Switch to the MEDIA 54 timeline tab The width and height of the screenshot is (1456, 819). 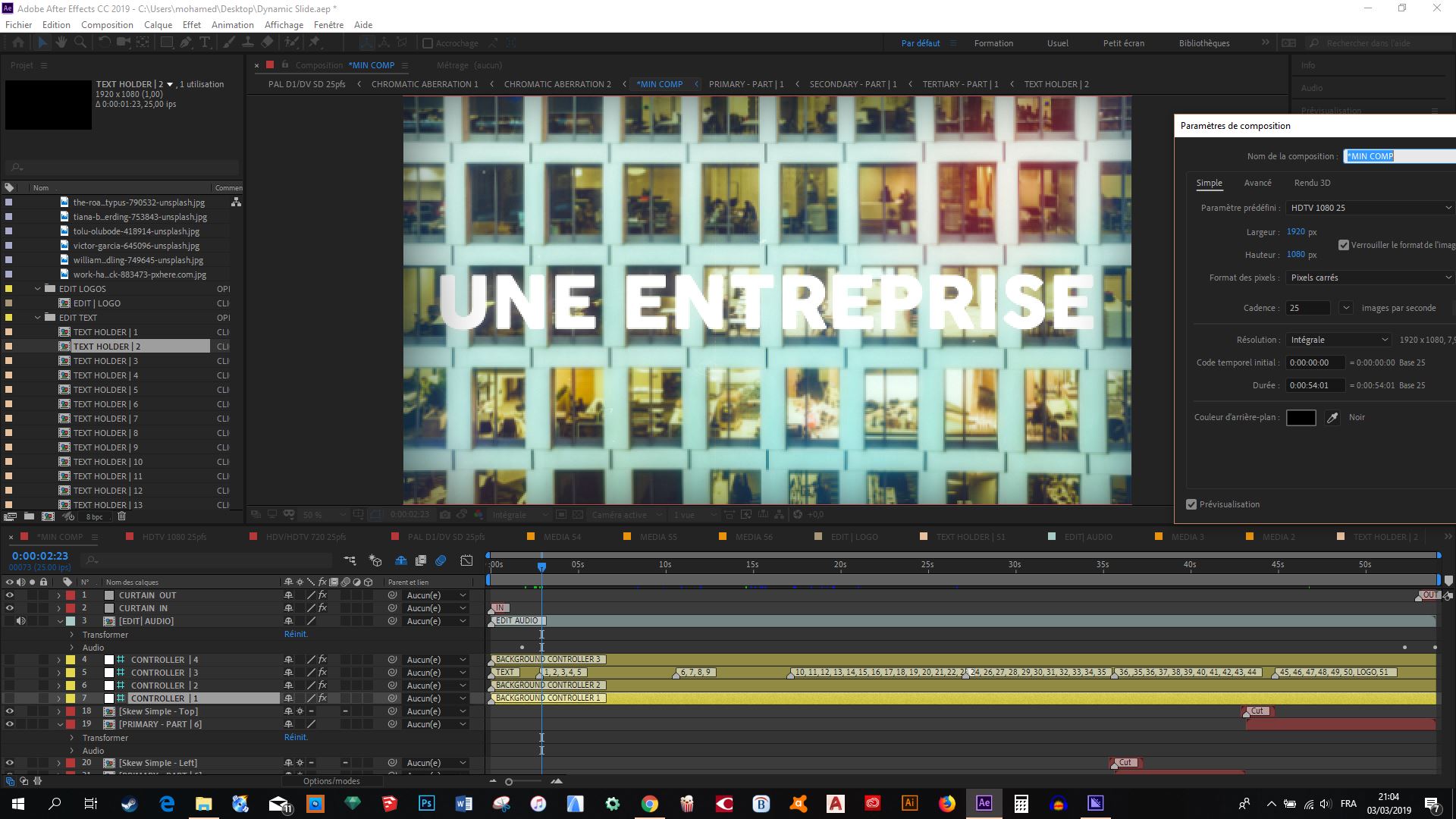point(562,537)
